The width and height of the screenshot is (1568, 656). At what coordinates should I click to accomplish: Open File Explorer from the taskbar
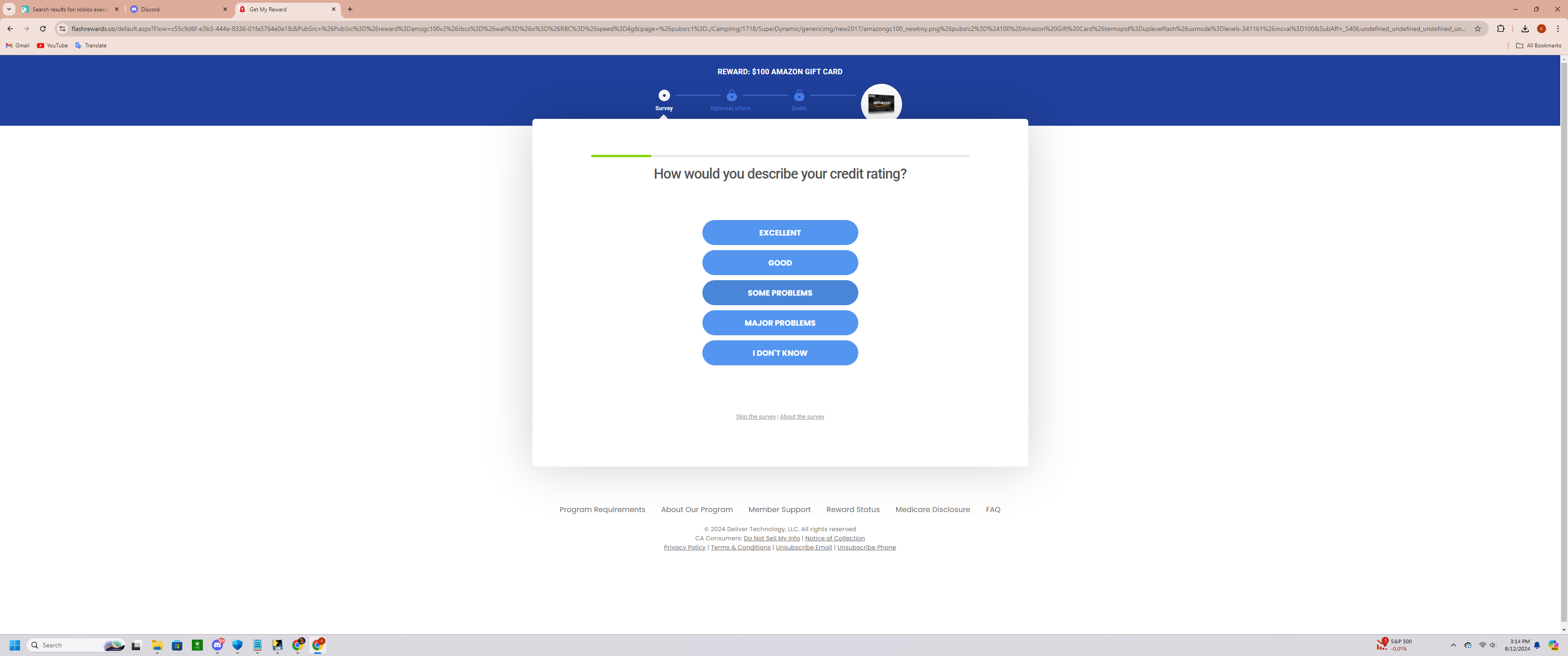pos(157,645)
